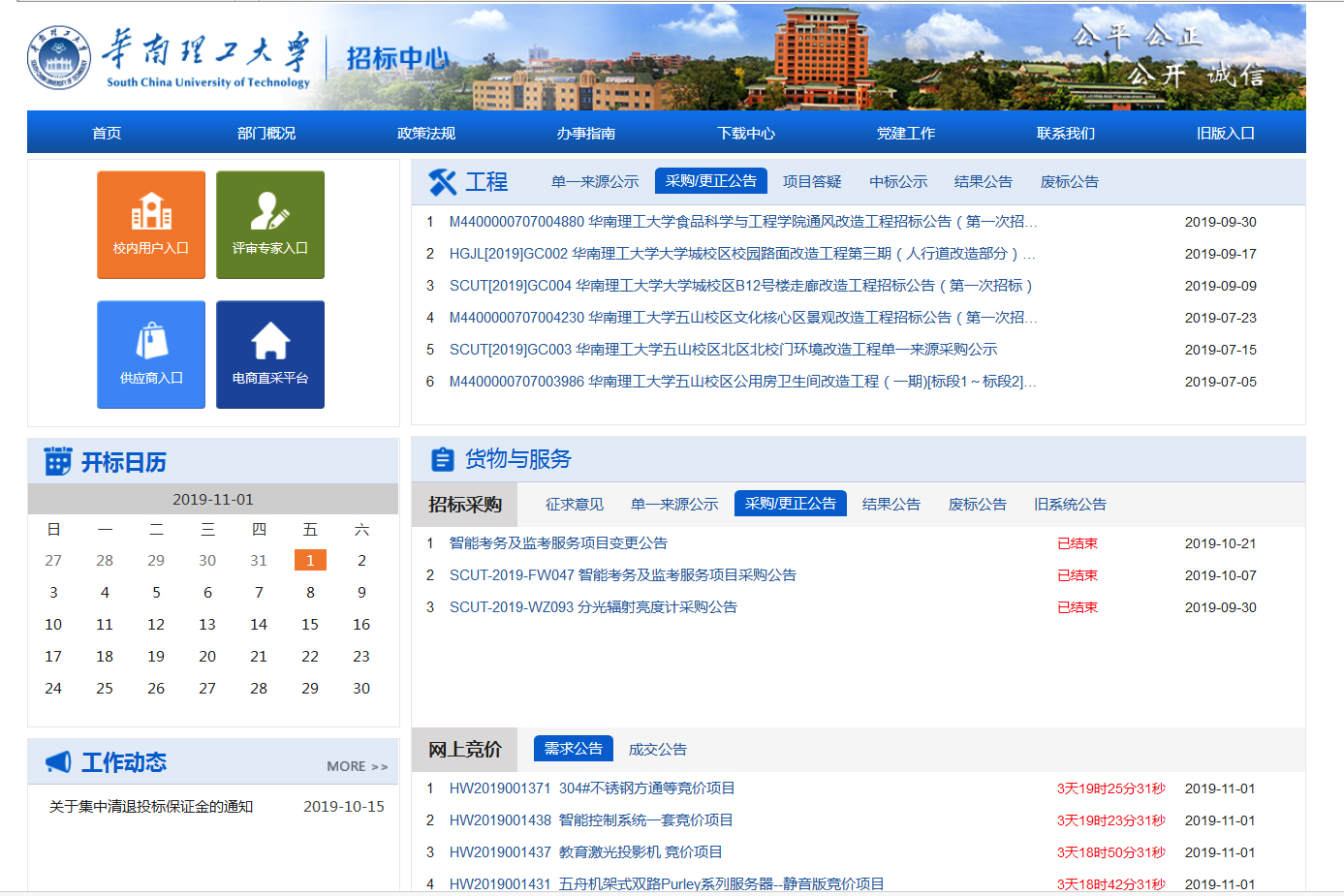Viewport: 1344px width, 896px height.
Task: Click the South China University of Technology logo
Action: (169, 58)
